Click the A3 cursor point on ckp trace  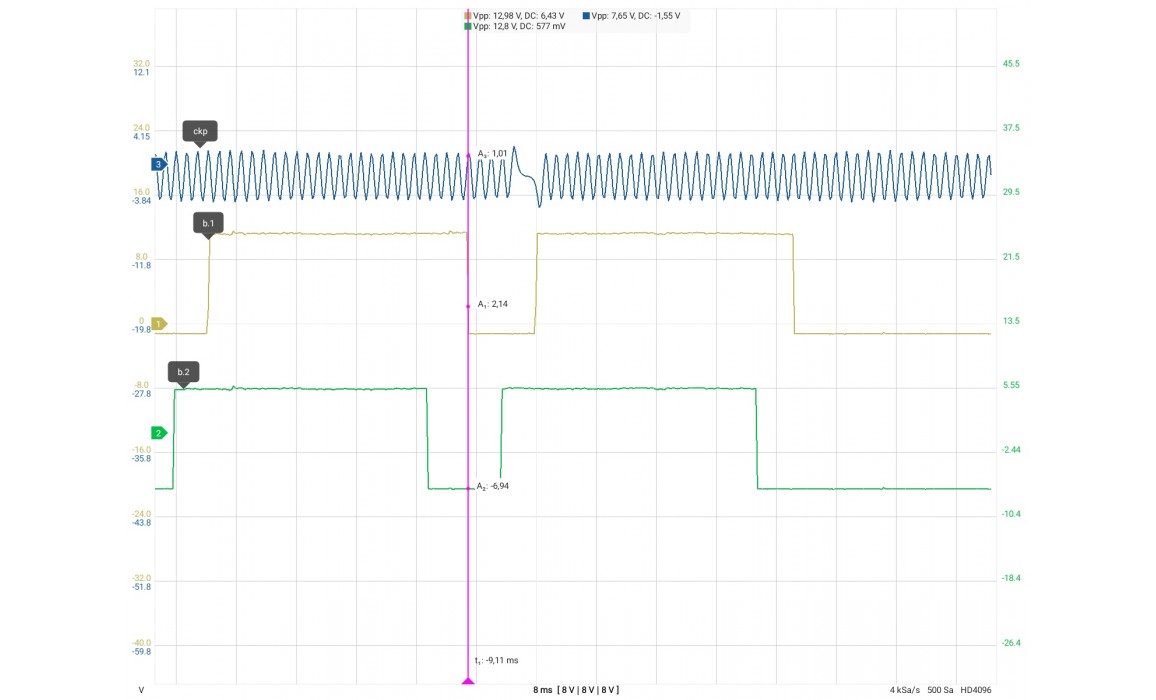coord(468,155)
